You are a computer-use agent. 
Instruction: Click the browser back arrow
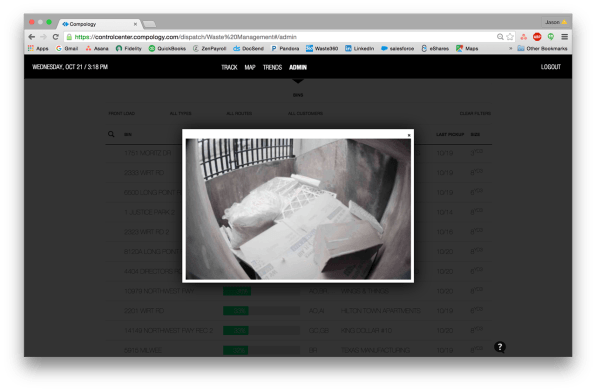tap(32, 37)
